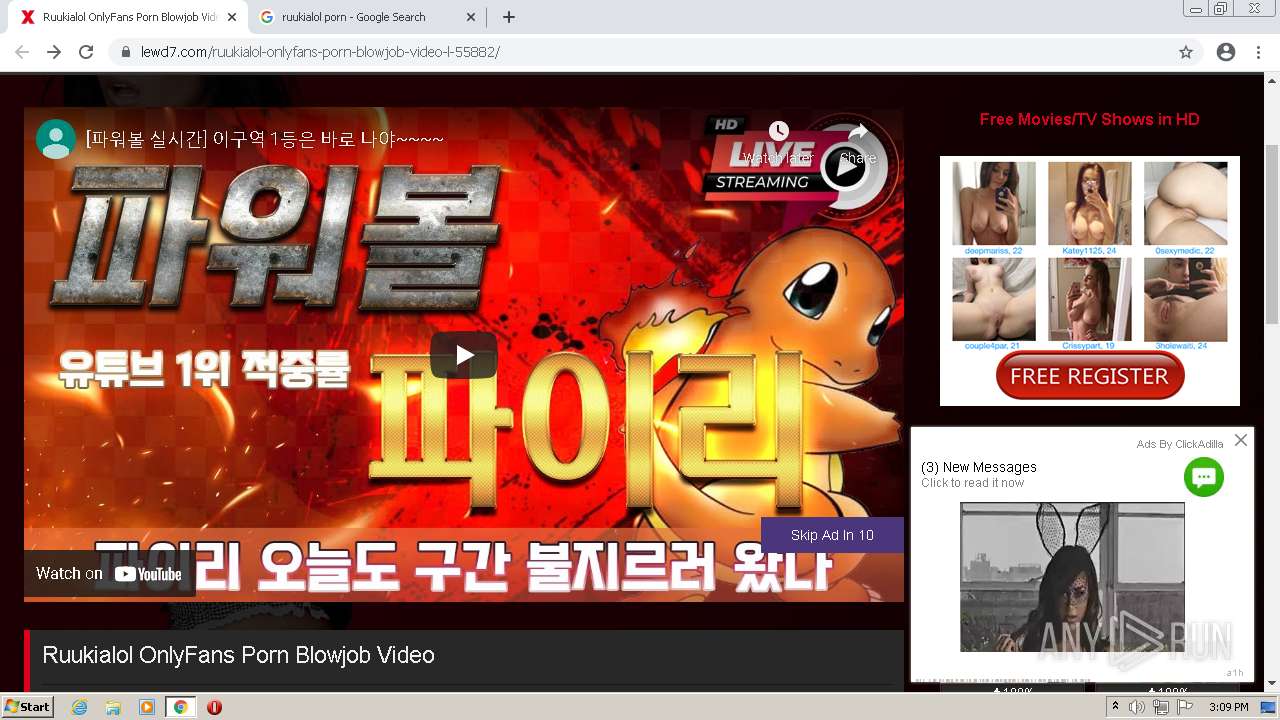This screenshot has height=720, width=1280.
Task: Open Chrome's three-dot menu
Action: click(1258, 52)
